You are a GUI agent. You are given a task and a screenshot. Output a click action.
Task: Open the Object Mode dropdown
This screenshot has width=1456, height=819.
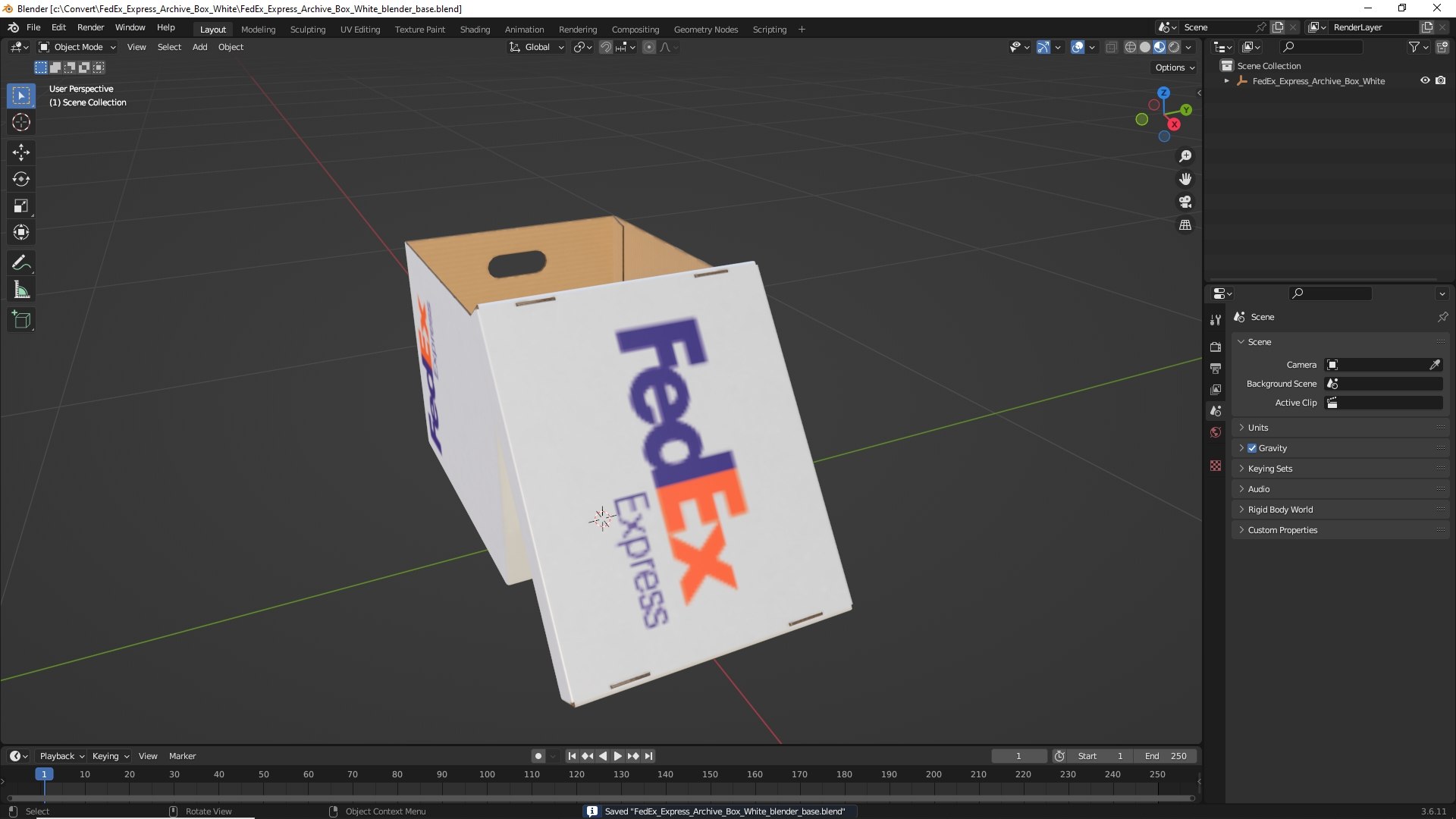point(77,47)
